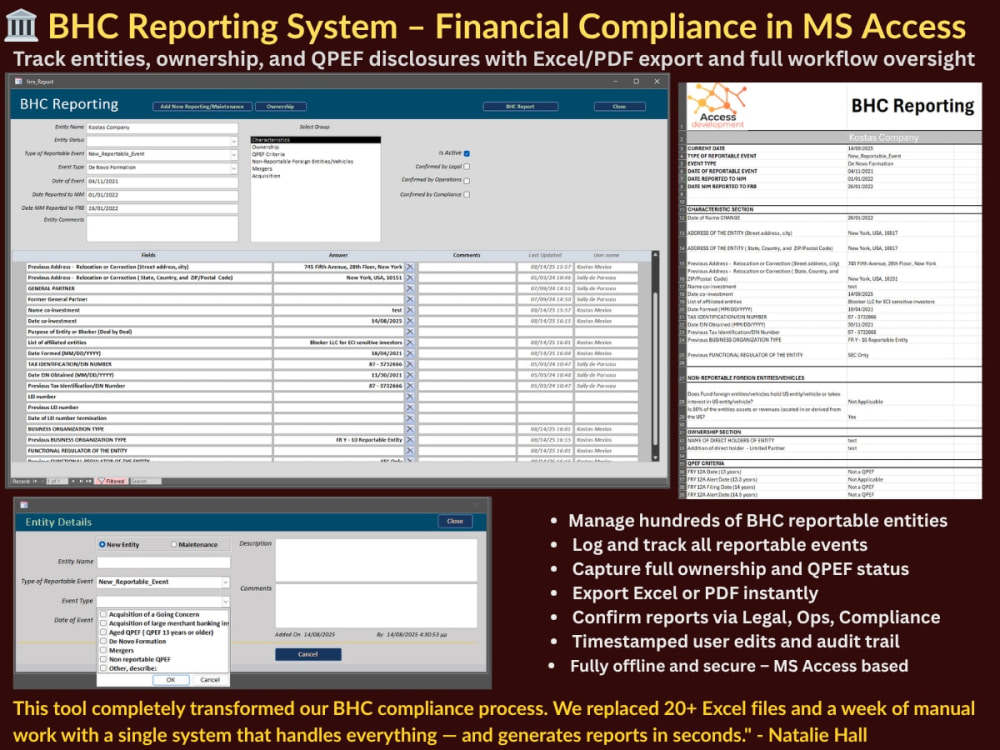The height and width of the screenshot is (750, 1000).
Task: Click the Filtered indicator in record navigator
Action: 112,482
